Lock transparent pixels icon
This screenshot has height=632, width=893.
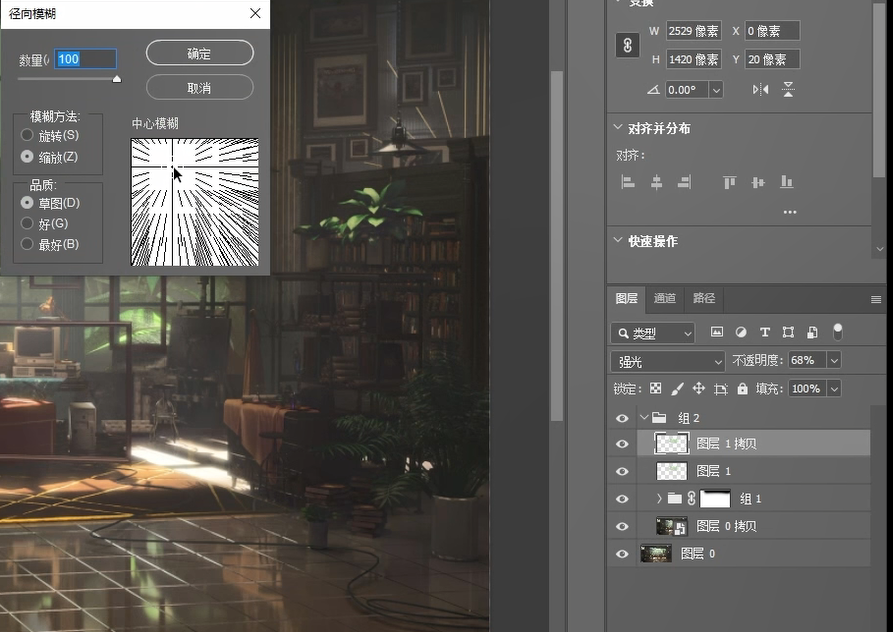[656, 388]
